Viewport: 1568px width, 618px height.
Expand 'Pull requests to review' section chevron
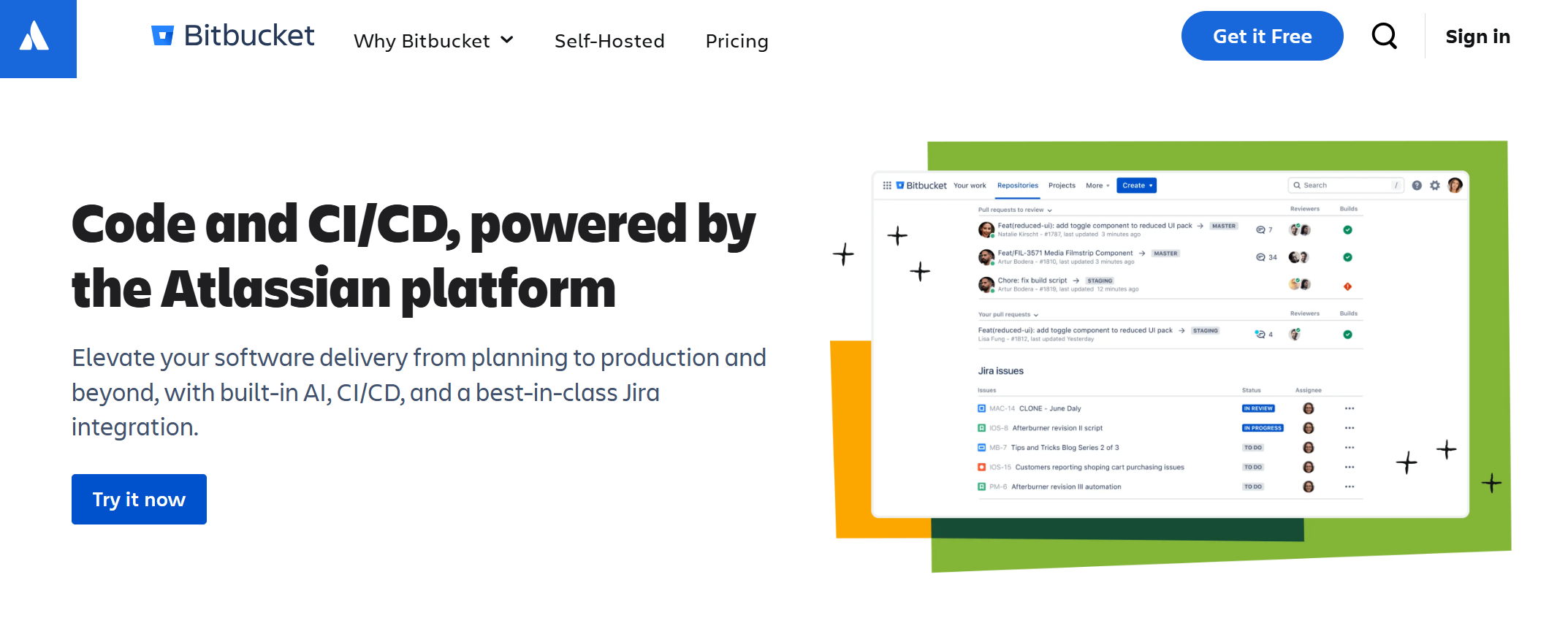(x=1050, y=210)
